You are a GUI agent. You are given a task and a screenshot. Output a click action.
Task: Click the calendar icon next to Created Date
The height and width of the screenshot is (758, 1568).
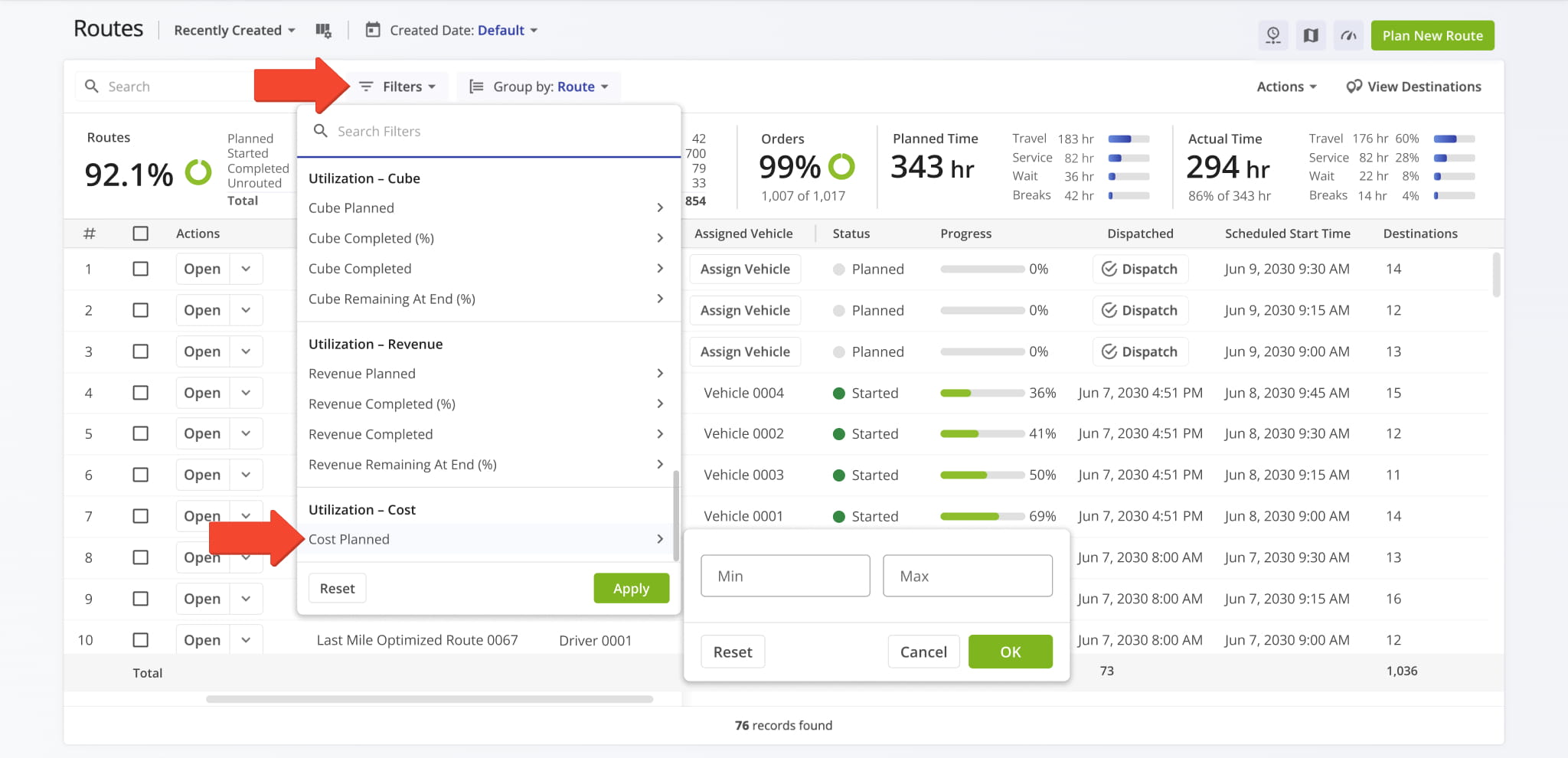click(x=373, y=31)
